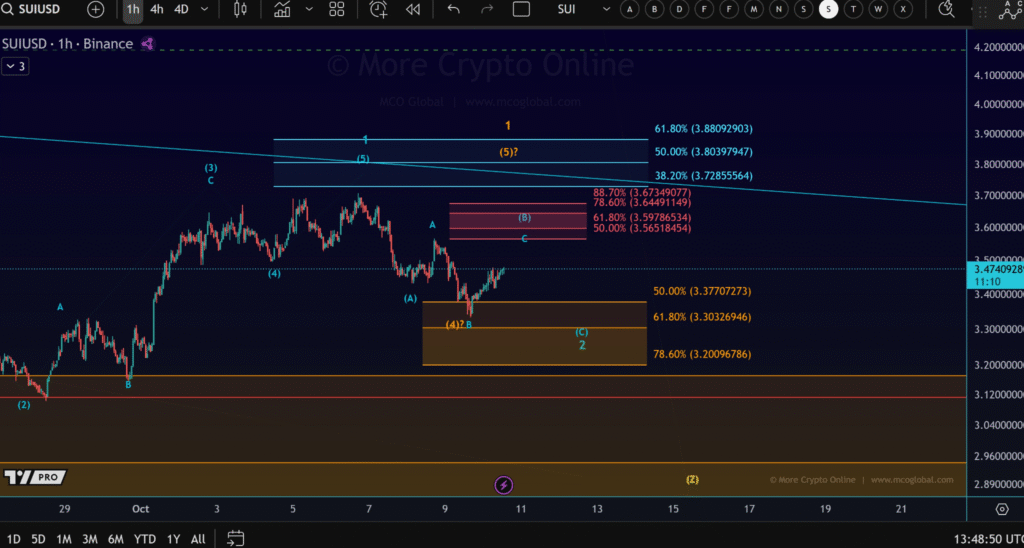Click the 50.00% (3.37707273) orange fib label
This screenshot has height=548, width=1024.
tap(702, 291)
